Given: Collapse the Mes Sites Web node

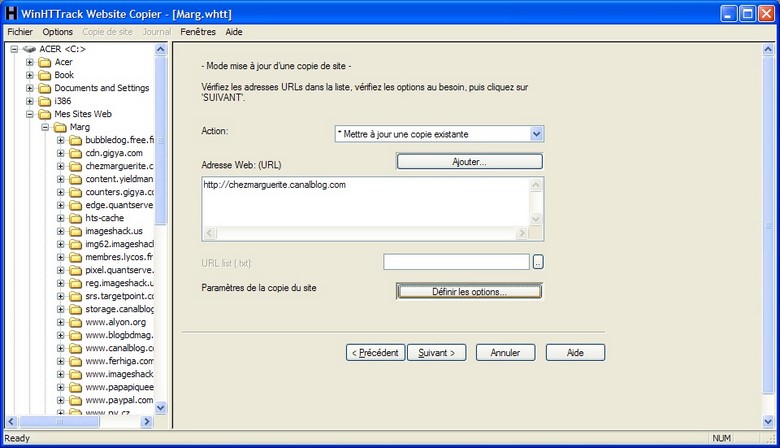Looking at the screenshot, I should coord(30,114).
